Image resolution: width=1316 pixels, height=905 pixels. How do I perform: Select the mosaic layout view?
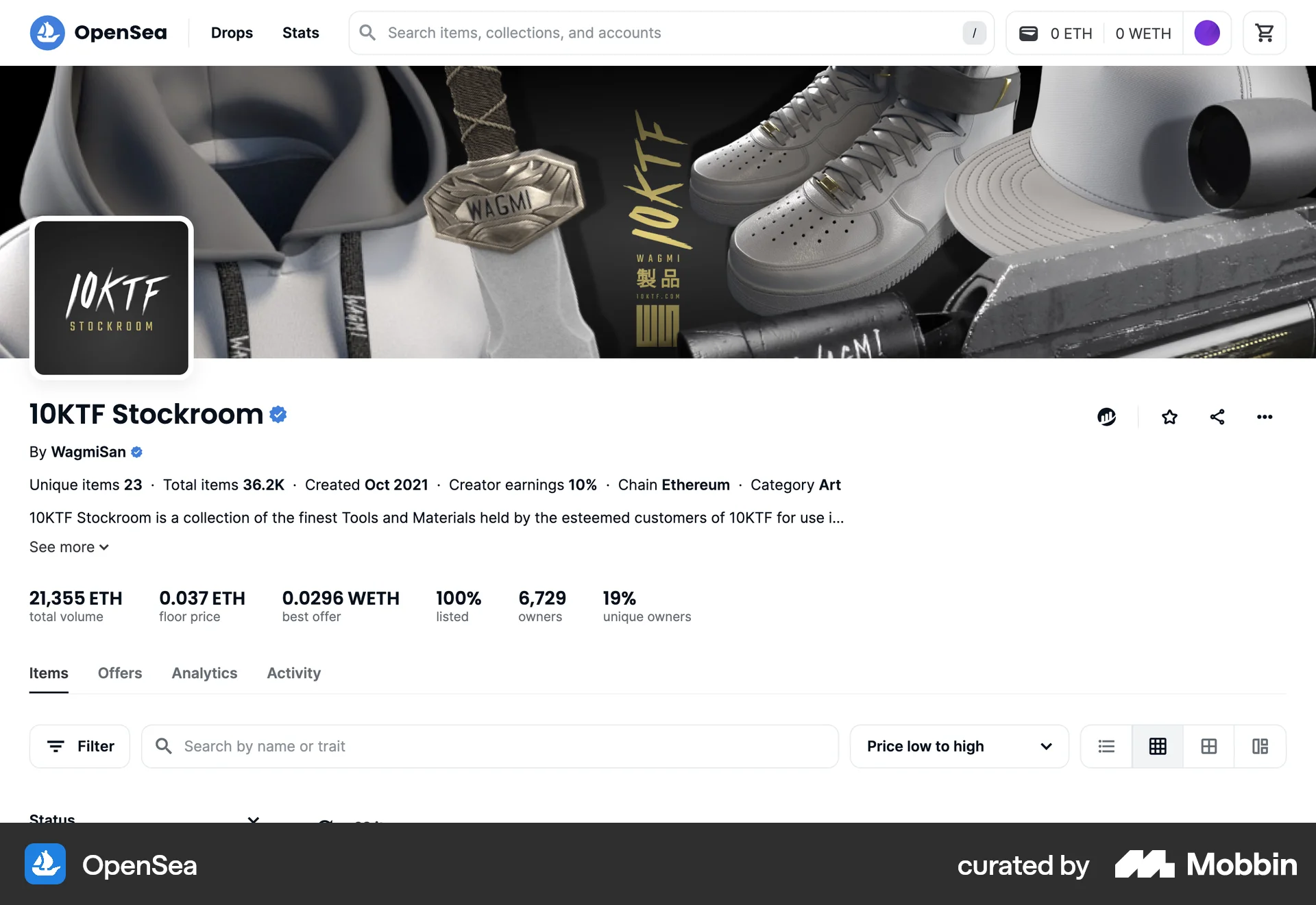point(1260,746)
